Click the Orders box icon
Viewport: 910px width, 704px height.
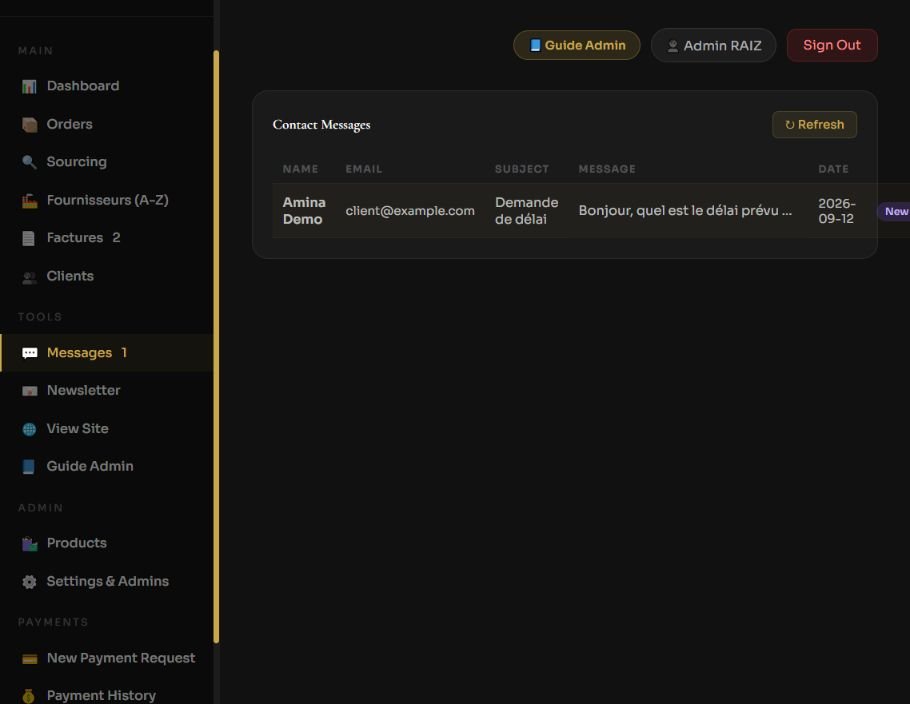click(x=29, y=125)
